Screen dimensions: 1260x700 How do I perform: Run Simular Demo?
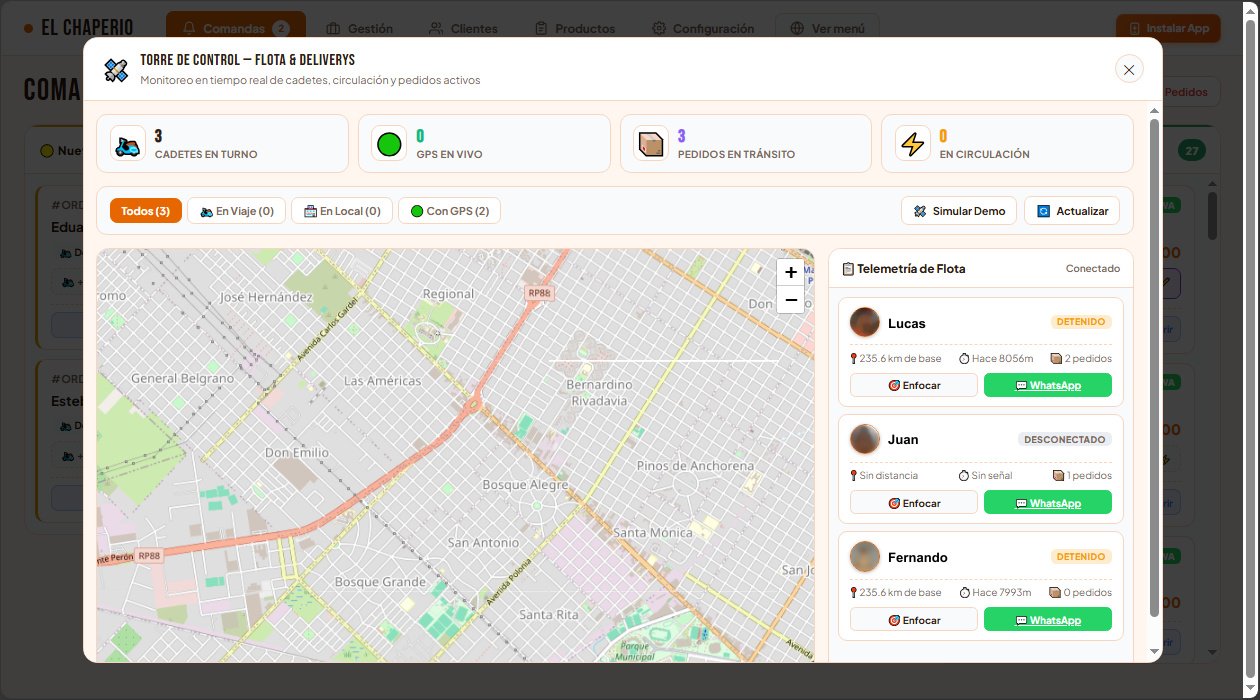[959, 211]
